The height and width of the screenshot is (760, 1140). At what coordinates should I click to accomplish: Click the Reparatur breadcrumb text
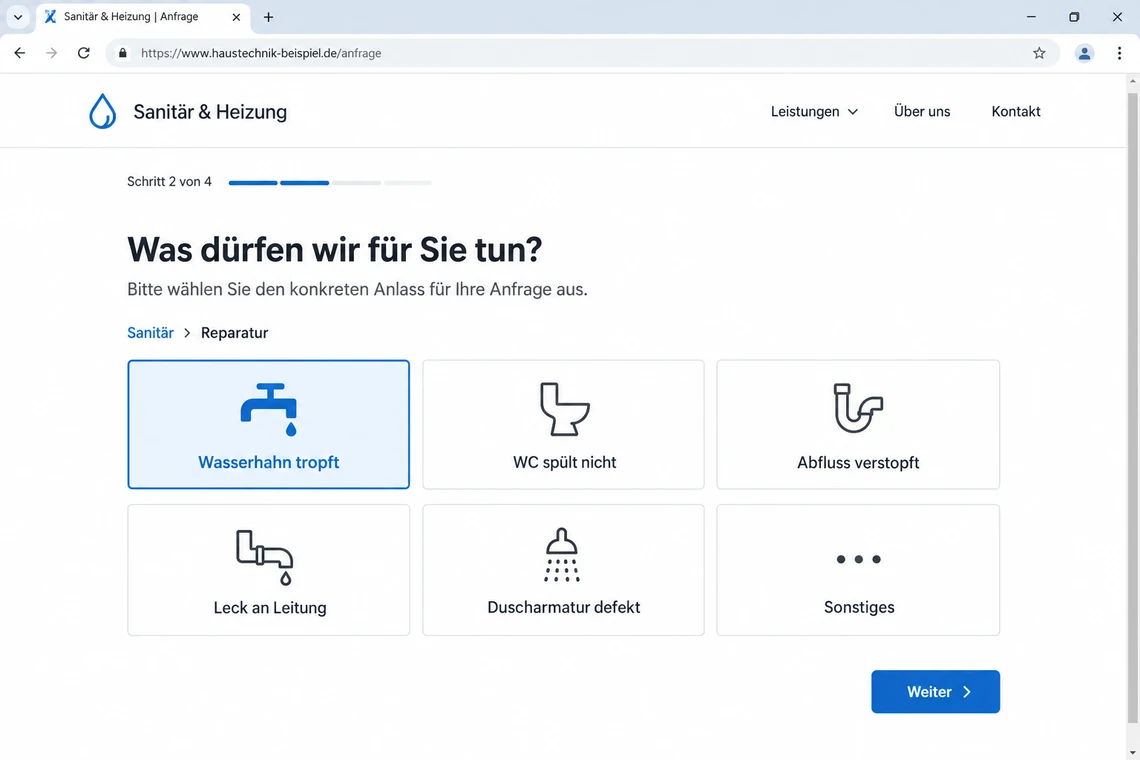pos(234,332)
